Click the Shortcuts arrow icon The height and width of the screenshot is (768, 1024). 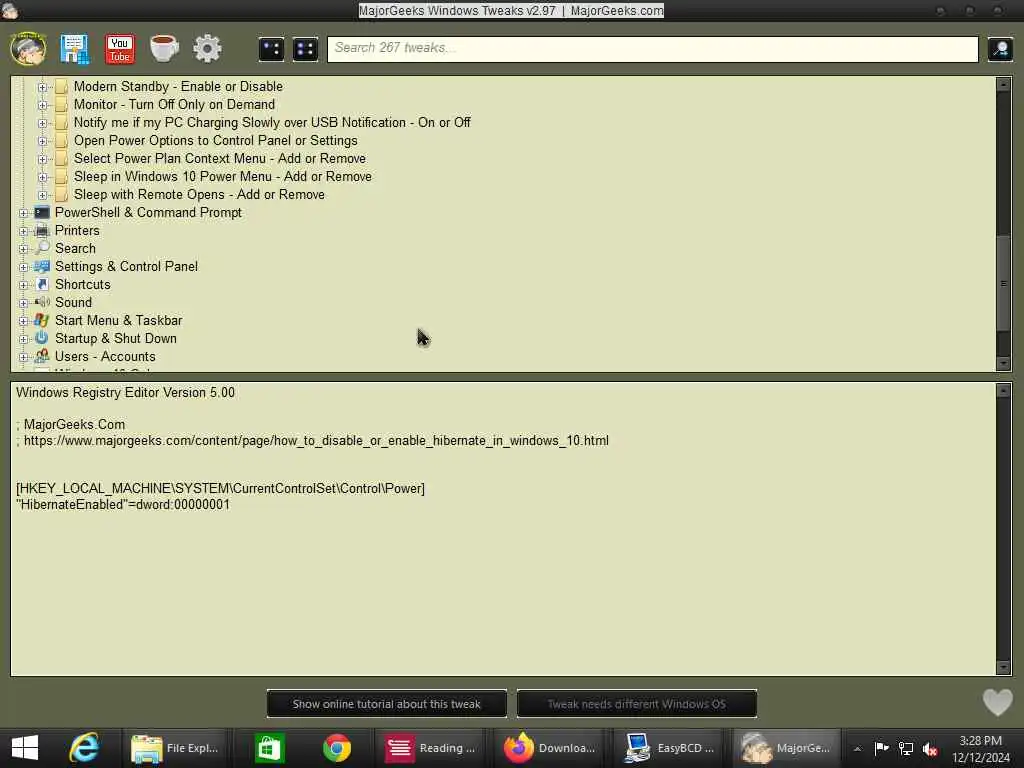[42, 284]
